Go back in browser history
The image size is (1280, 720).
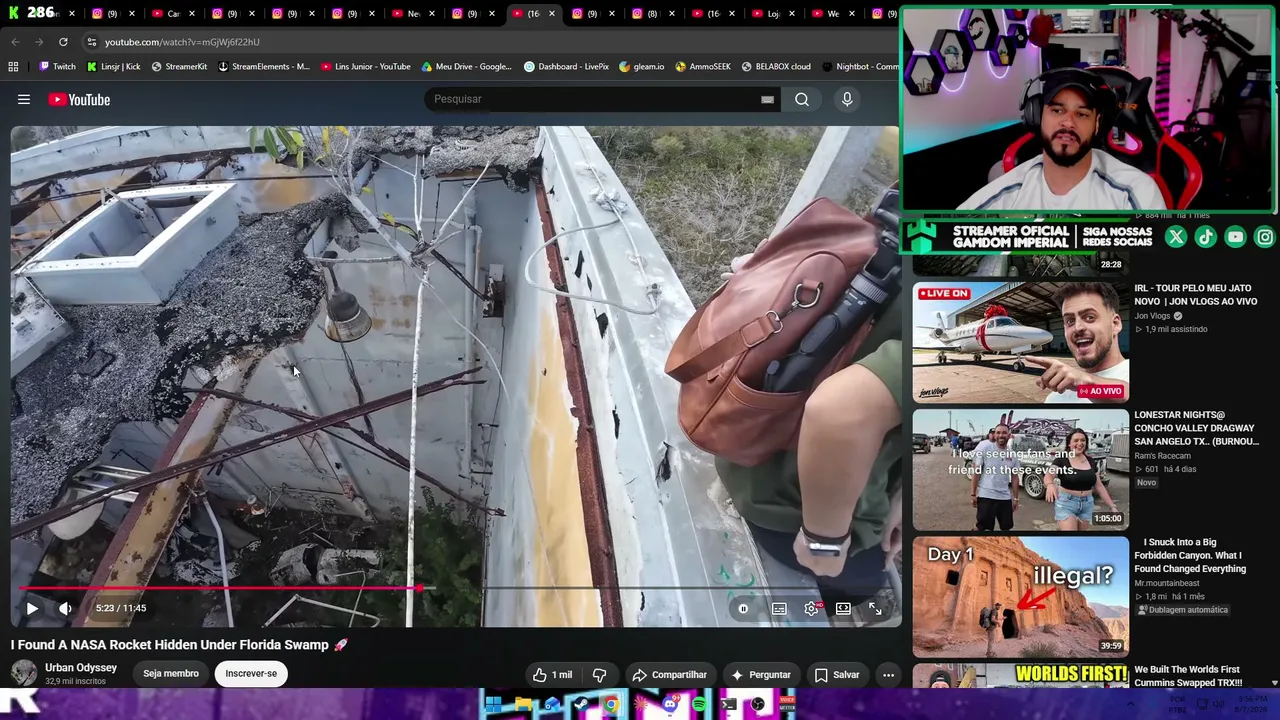coord(15,42)
